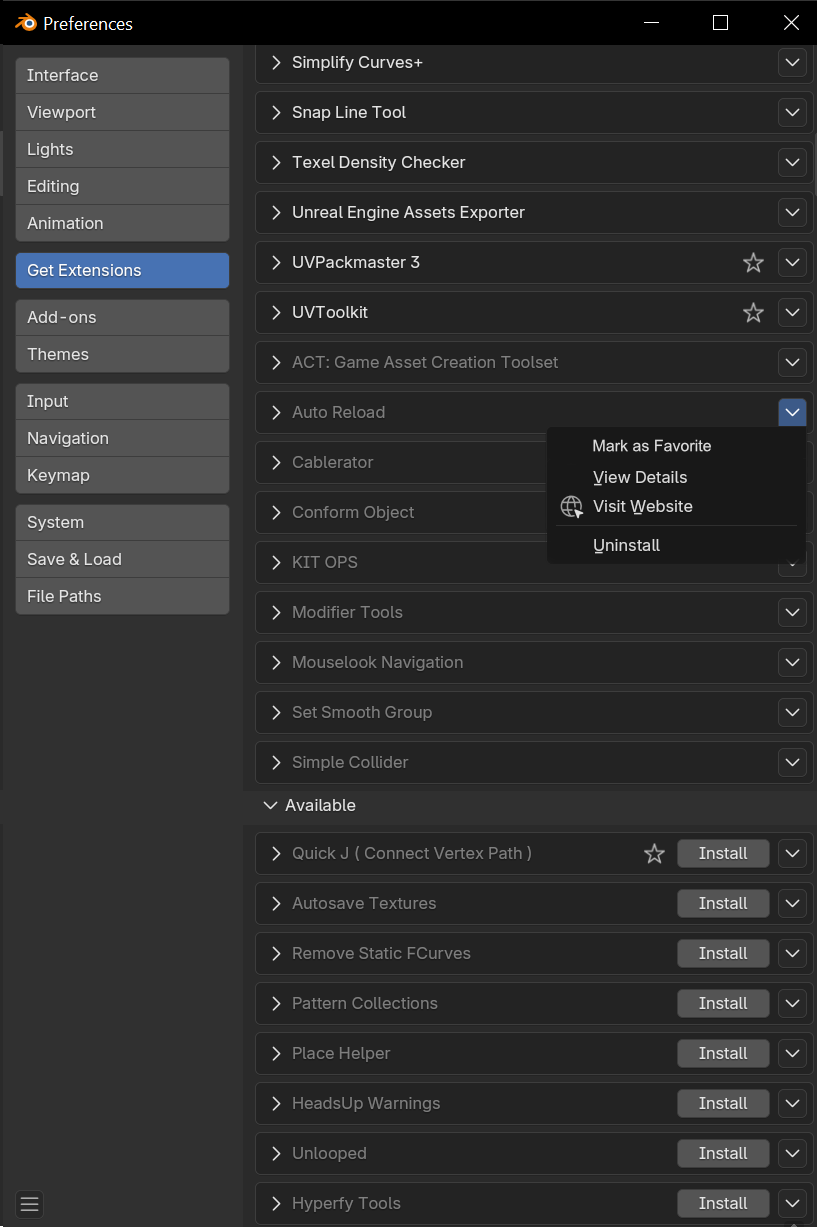The image size is (817, 1227).
Task: Click the star icon on UVPackmaster 3
Action: pos(753,262)
